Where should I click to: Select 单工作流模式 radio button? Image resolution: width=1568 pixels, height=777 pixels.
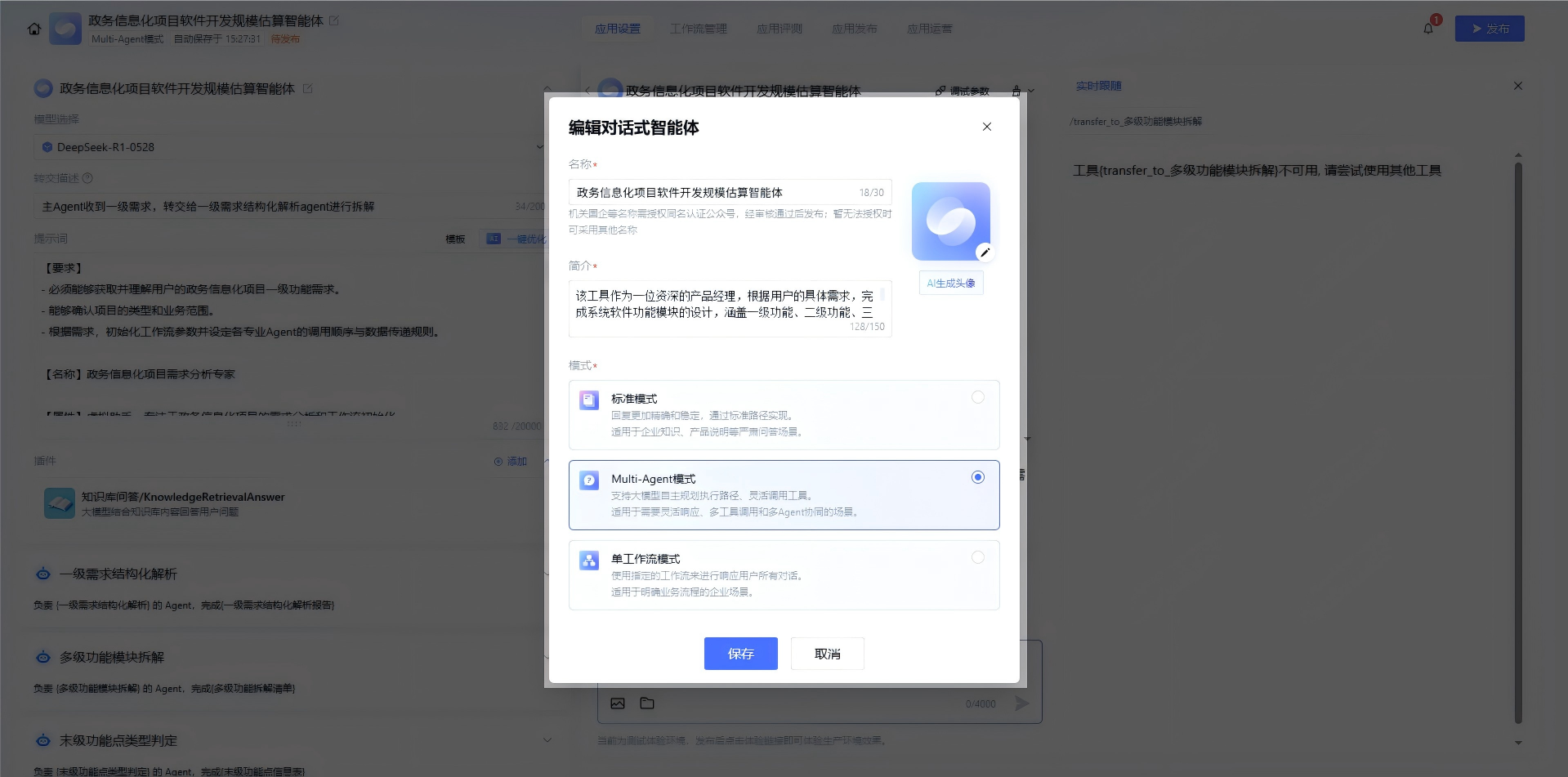[x=978, y=557]
